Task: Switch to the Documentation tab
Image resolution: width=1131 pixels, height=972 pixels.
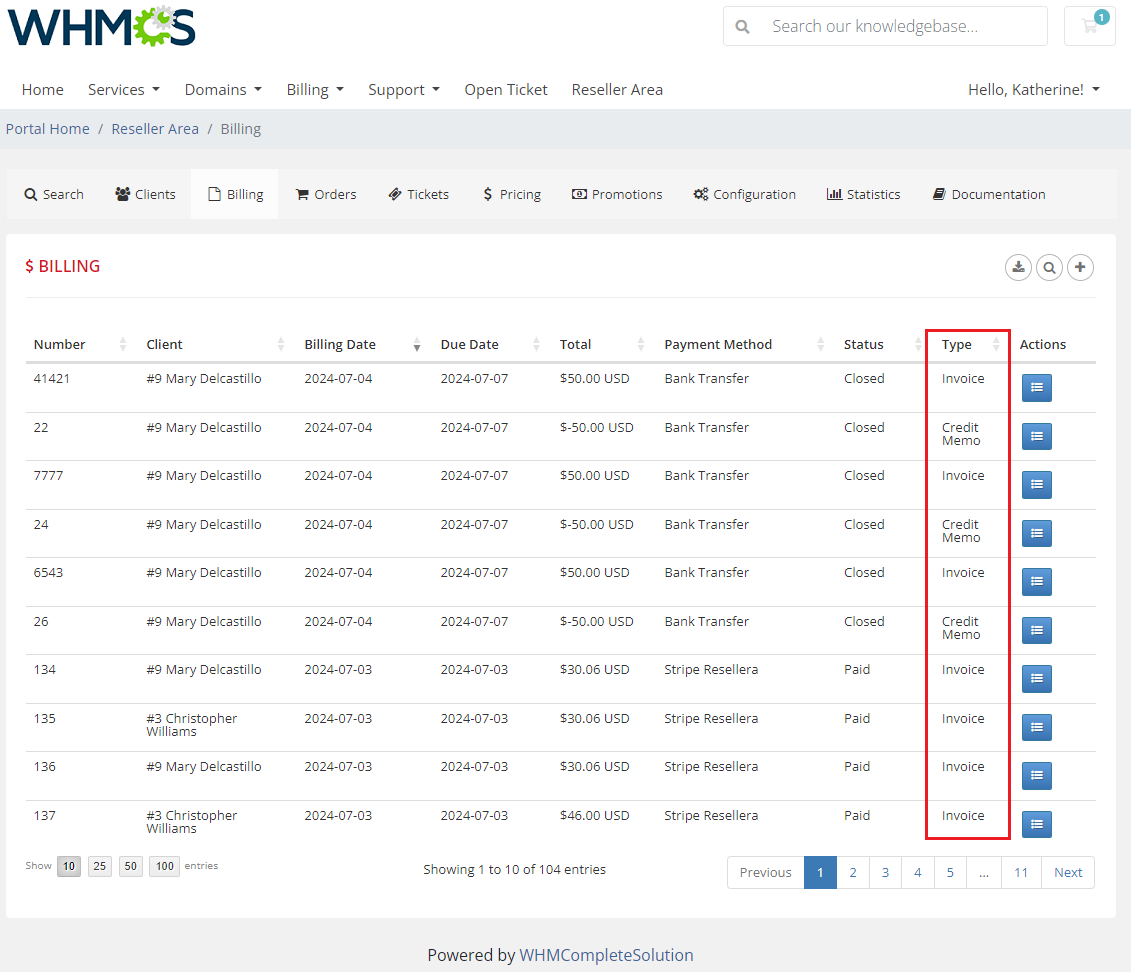Action: 989,194
